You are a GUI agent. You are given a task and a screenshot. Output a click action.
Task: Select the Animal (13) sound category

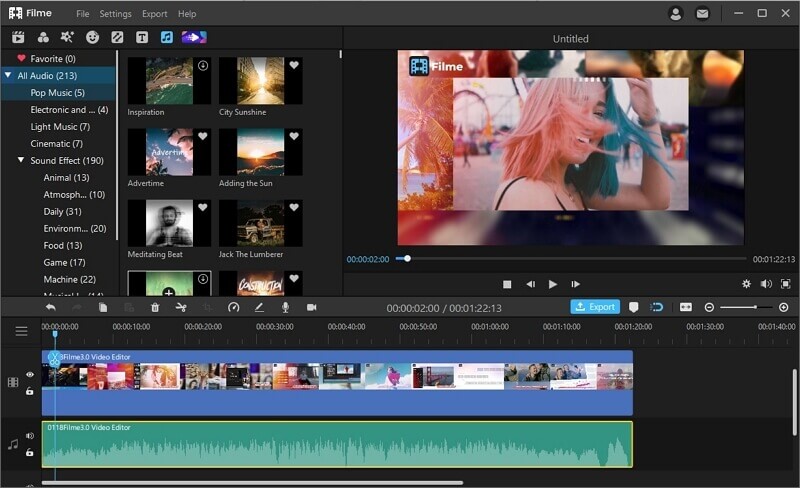click(66, 178)
